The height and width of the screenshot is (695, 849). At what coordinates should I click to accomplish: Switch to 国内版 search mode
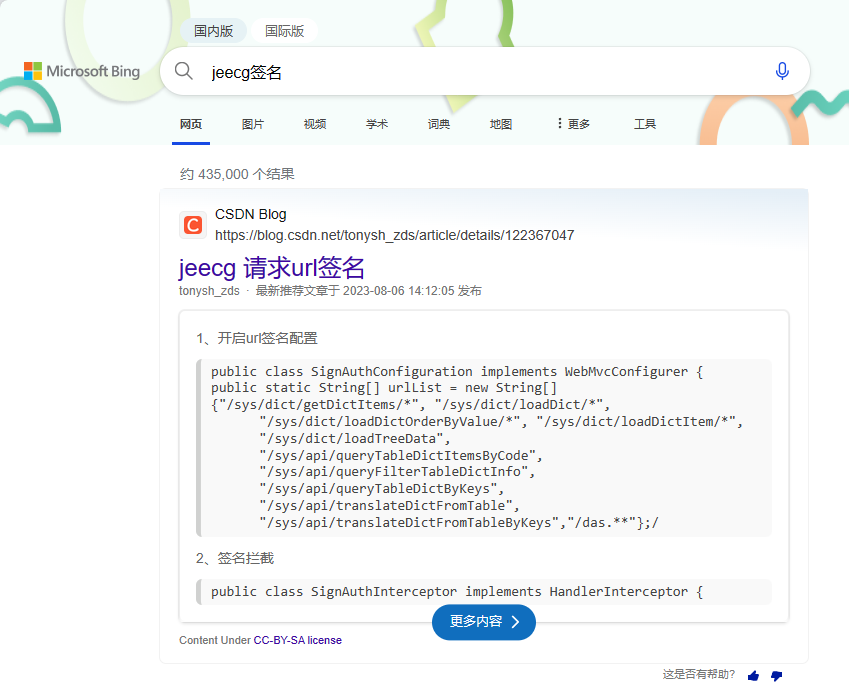click(213, 31)
